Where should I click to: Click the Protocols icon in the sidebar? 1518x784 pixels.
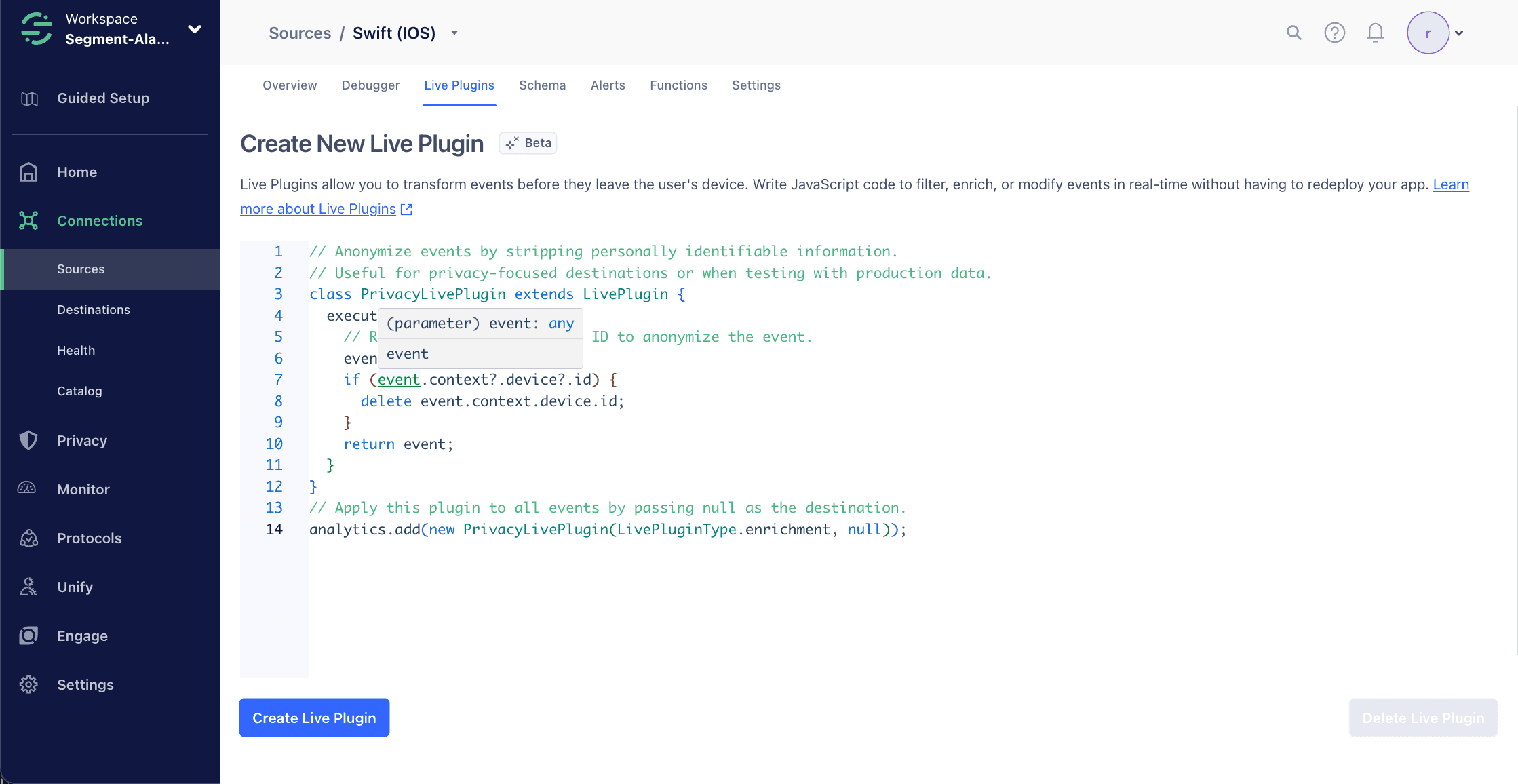click(28, 538)
